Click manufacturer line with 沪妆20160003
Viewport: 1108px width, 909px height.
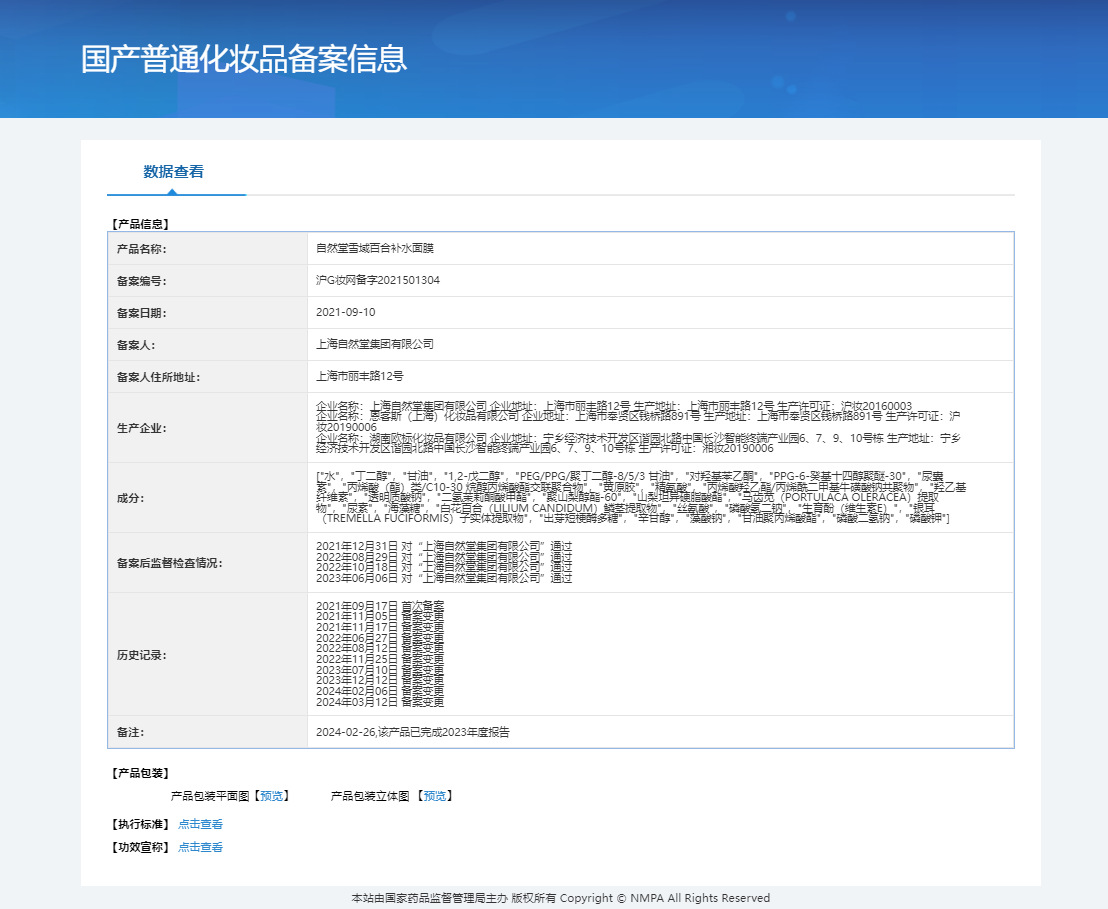point(614,406)
